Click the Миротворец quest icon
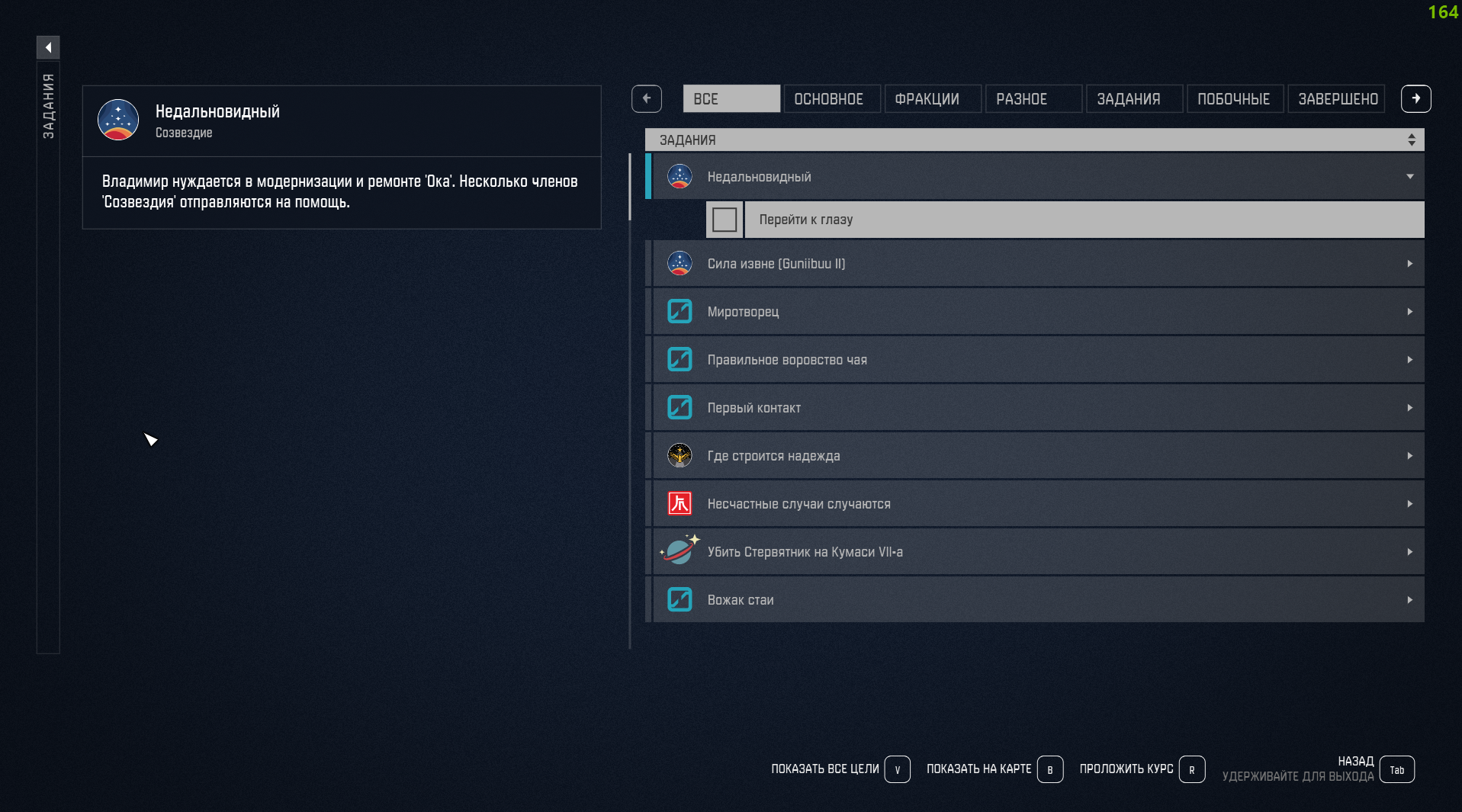The image size is (1462, 812). pos(680,311)
